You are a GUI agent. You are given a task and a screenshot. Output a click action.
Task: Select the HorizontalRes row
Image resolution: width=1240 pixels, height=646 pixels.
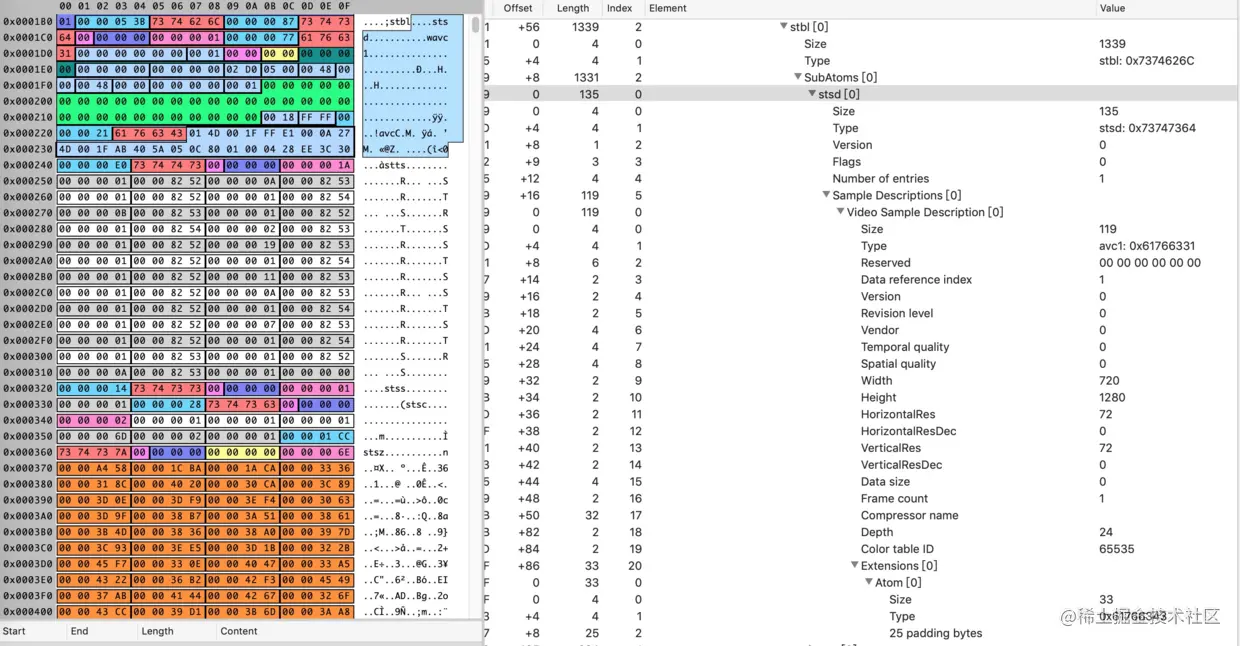coord(862,414)
